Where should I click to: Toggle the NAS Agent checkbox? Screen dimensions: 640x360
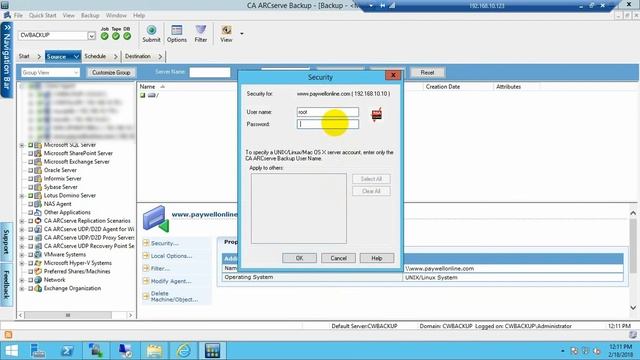coord(30,204)
